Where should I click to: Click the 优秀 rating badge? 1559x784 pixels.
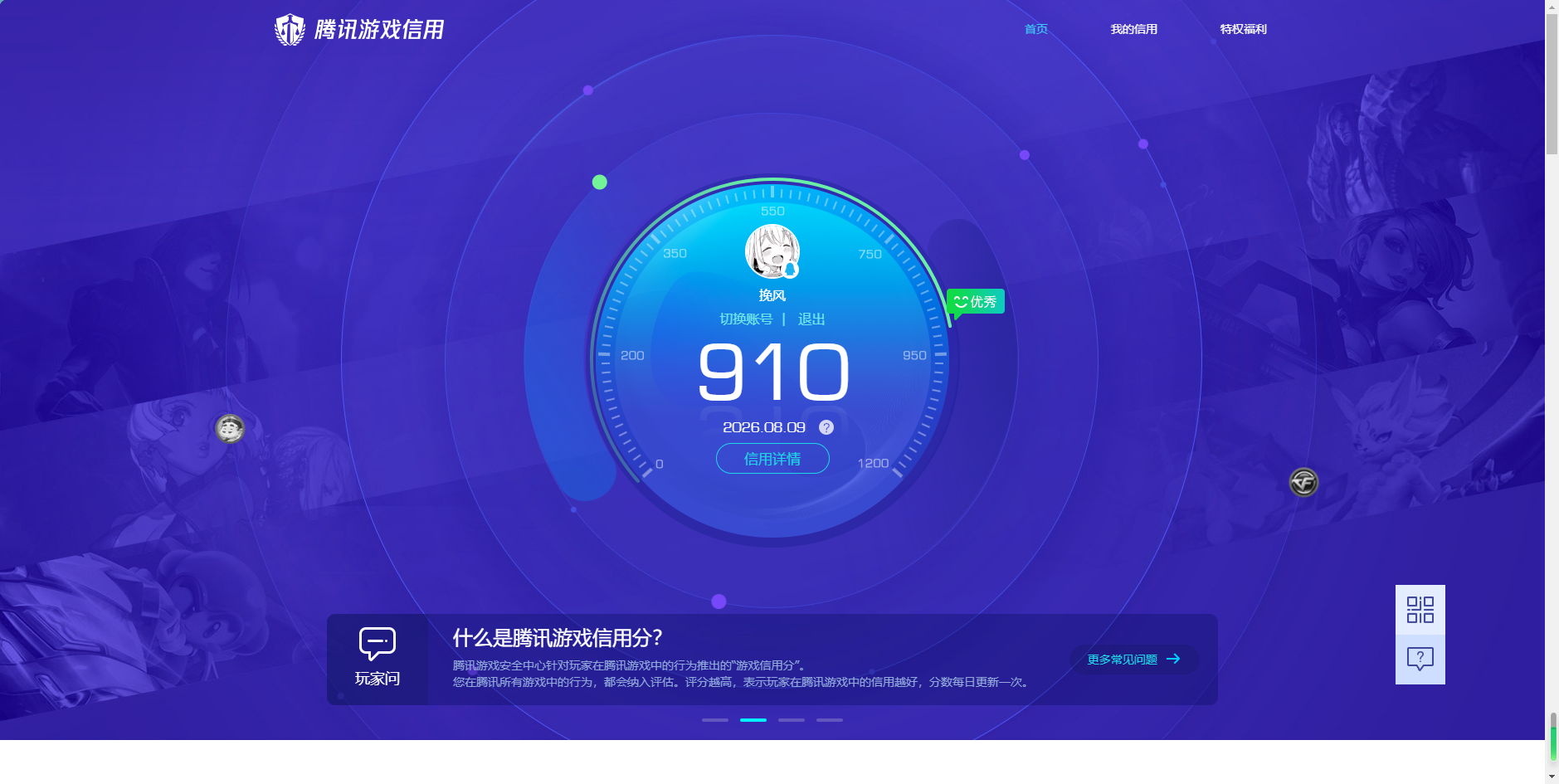(x=976, y=301)
